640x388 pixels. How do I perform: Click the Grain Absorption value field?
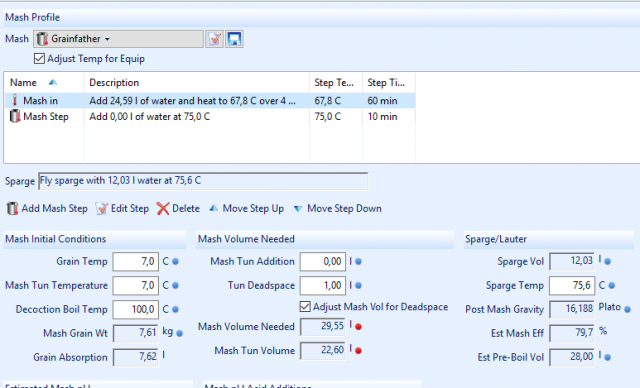click(x=136, y=357)
